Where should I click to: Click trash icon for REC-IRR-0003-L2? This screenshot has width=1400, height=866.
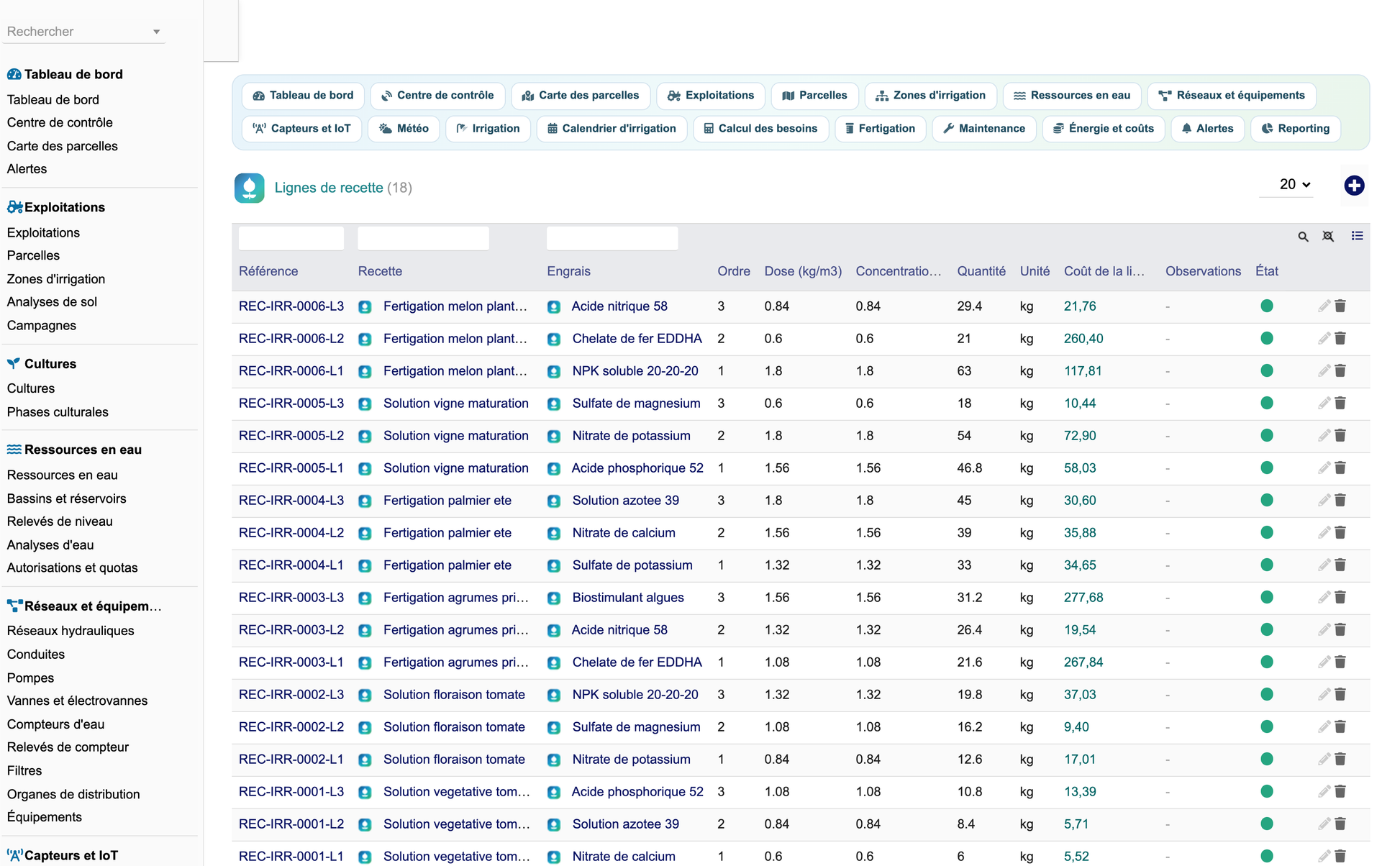(x=1340, y=630)
